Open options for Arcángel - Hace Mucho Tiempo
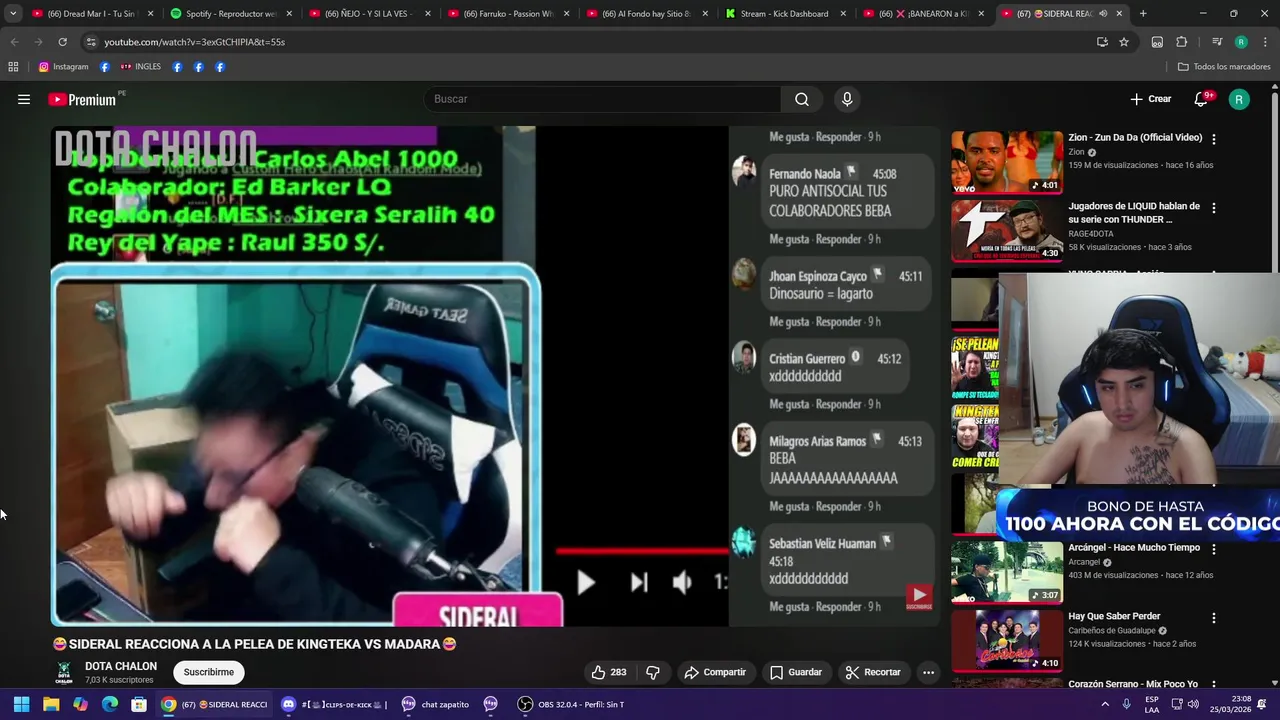This screenshot has width=1280, height=720. click(x=1214, y=549)
